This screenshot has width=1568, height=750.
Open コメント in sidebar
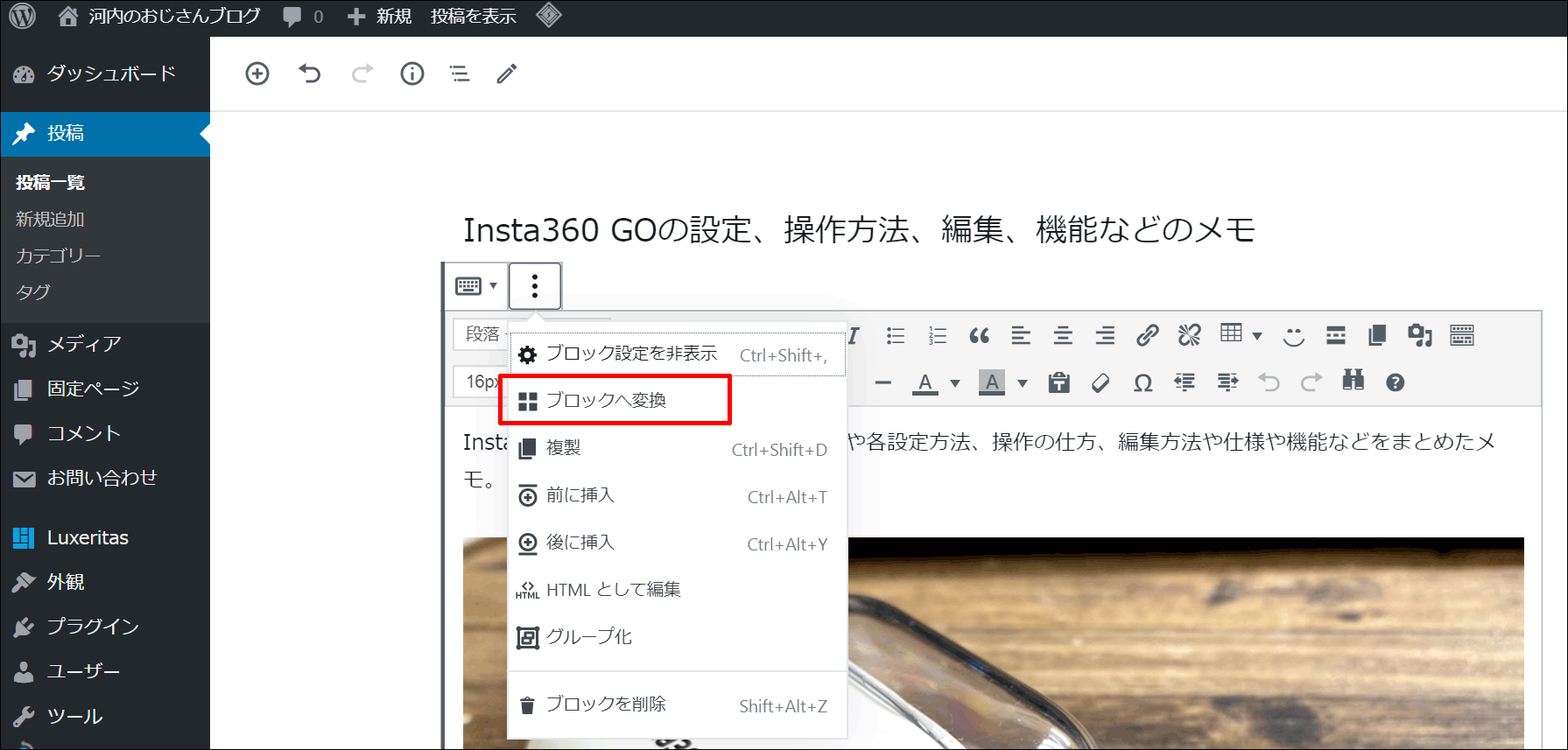tap(105, 433)
